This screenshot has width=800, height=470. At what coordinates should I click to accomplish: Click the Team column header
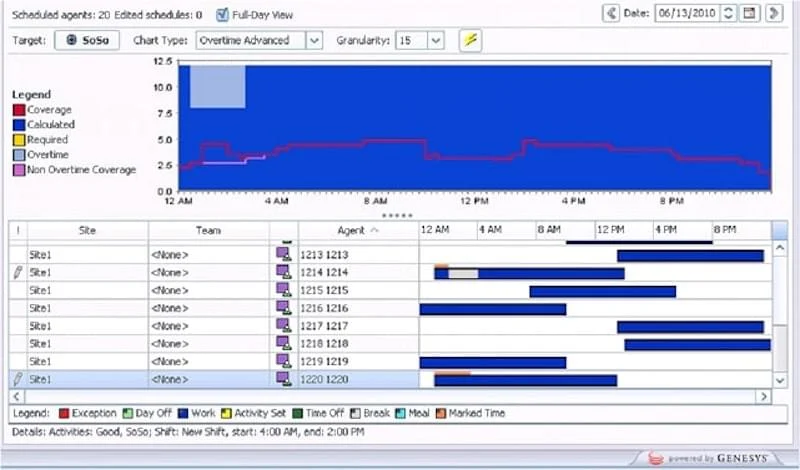pos(208,230)
